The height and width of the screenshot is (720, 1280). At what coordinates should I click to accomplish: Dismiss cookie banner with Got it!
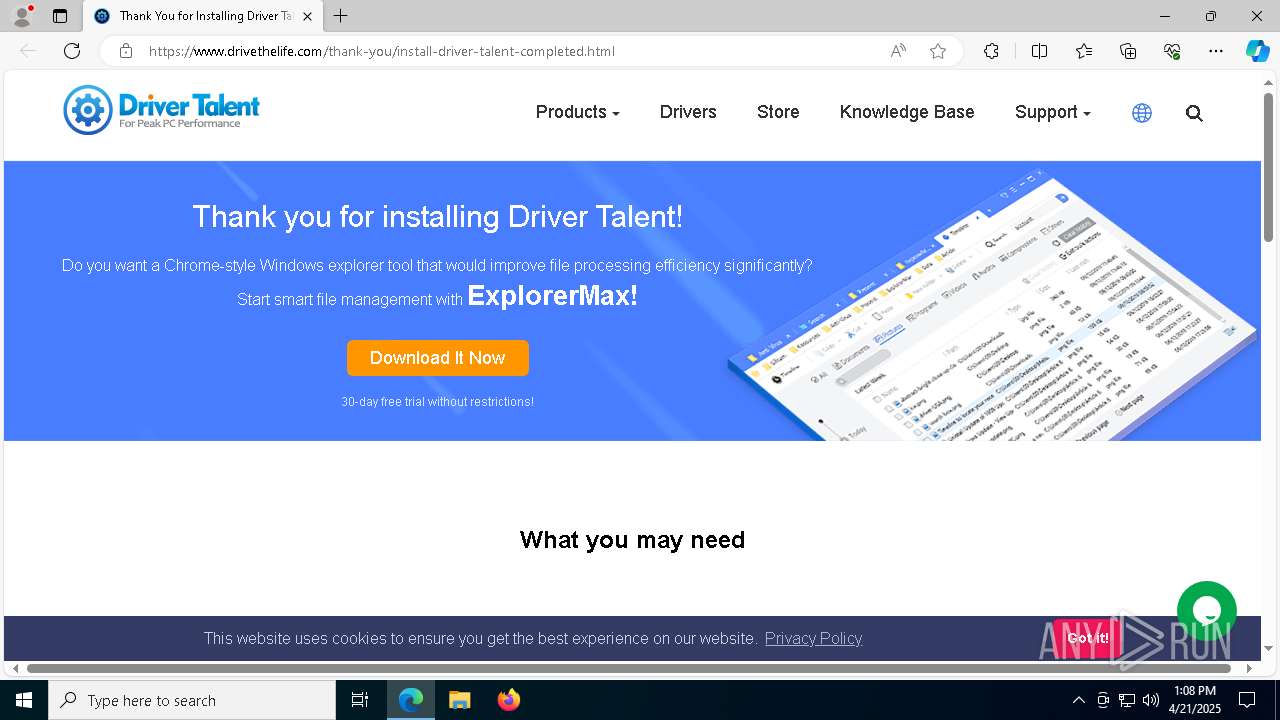[1088, 638]
